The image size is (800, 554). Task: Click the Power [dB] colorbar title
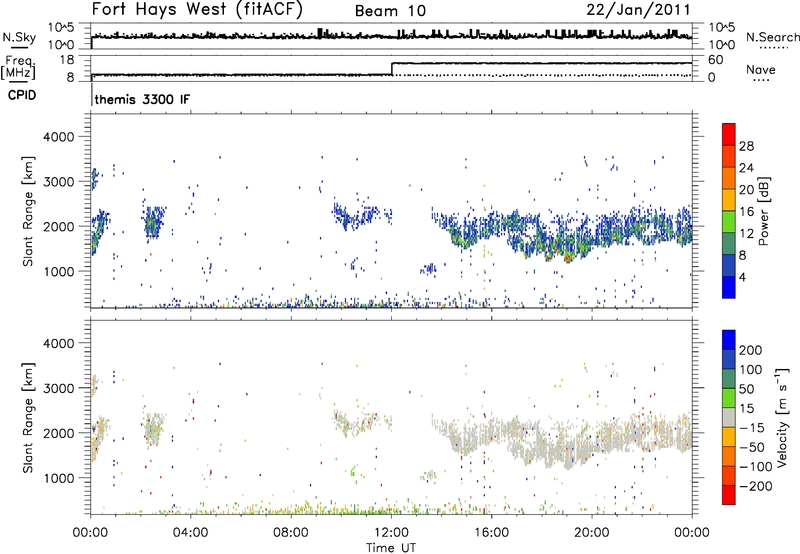tap(763, 211)
